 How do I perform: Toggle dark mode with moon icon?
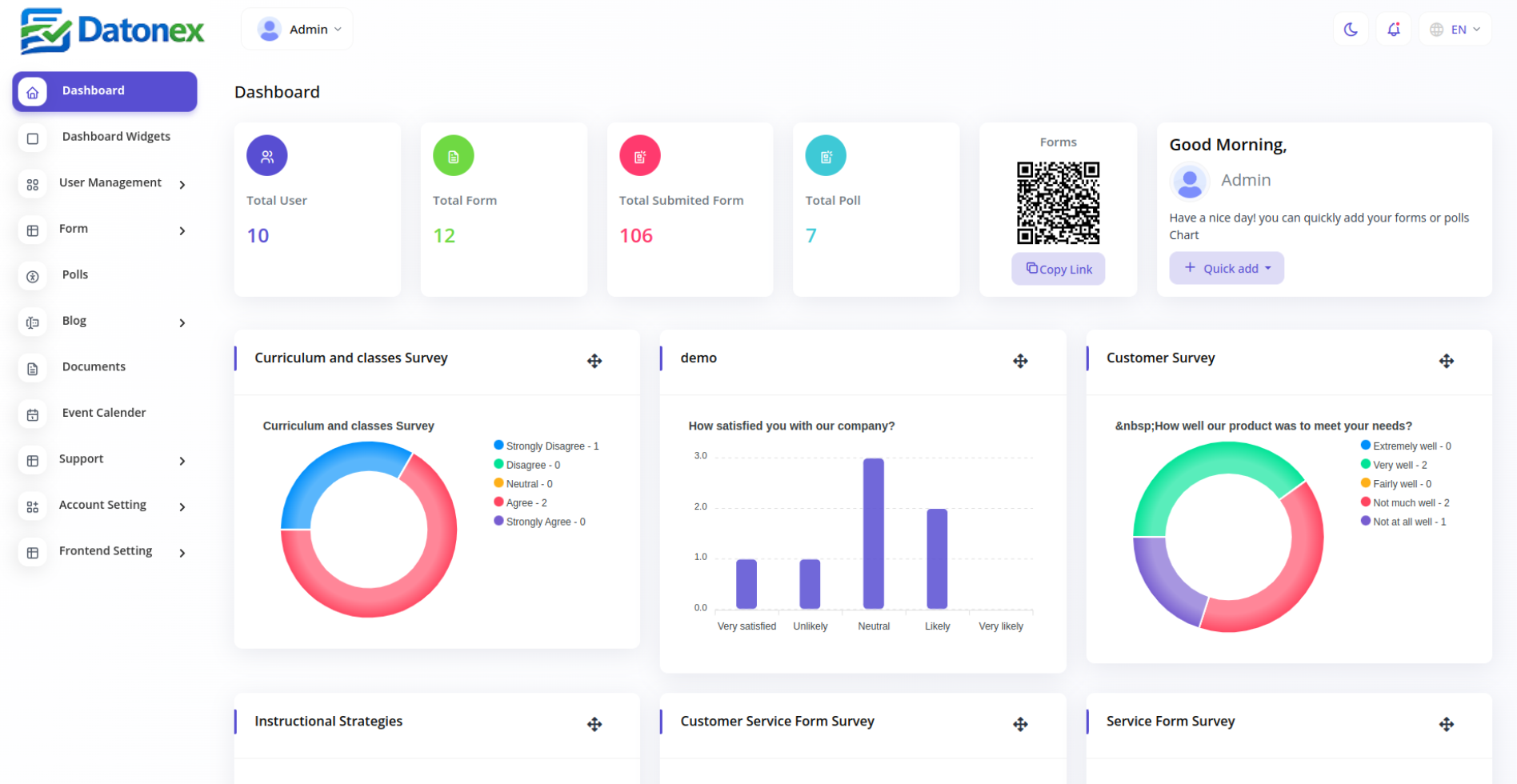(x=1351, y=30)
